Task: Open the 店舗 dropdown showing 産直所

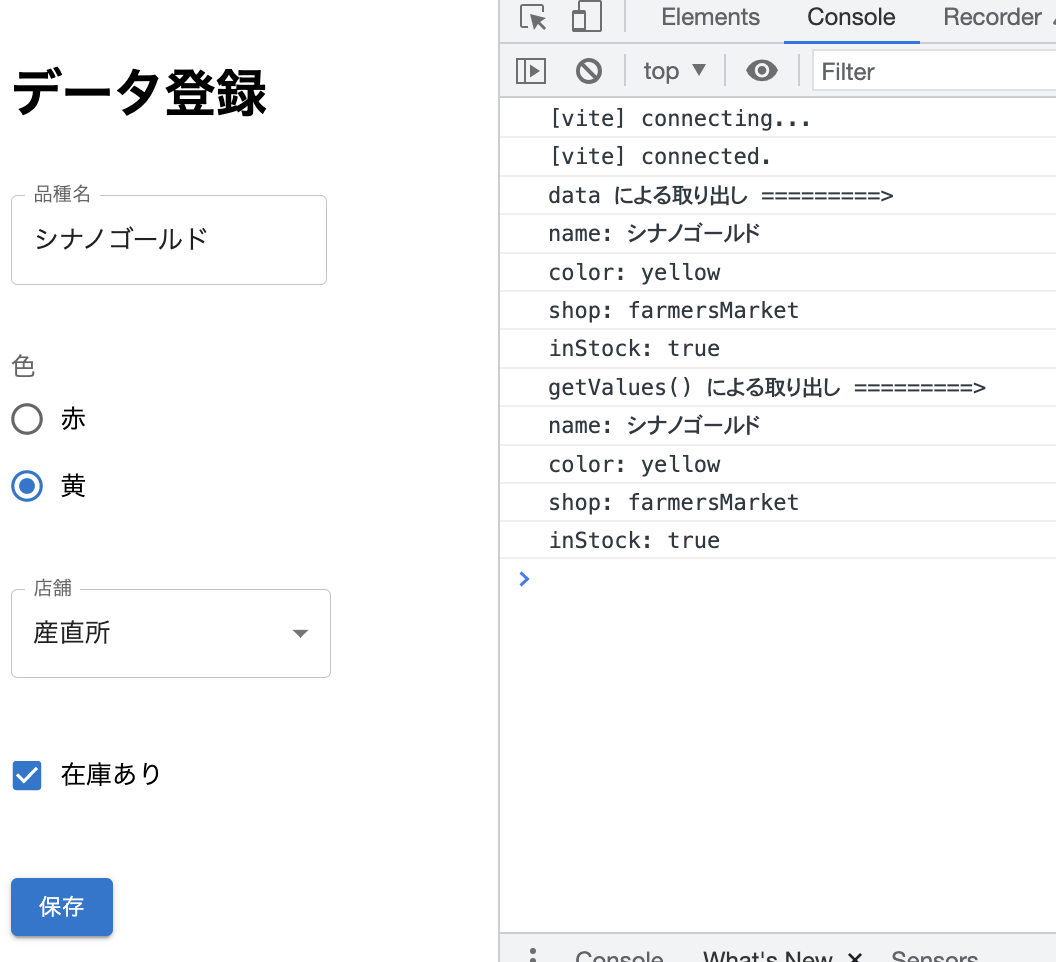Action: (x=170, y=633)
